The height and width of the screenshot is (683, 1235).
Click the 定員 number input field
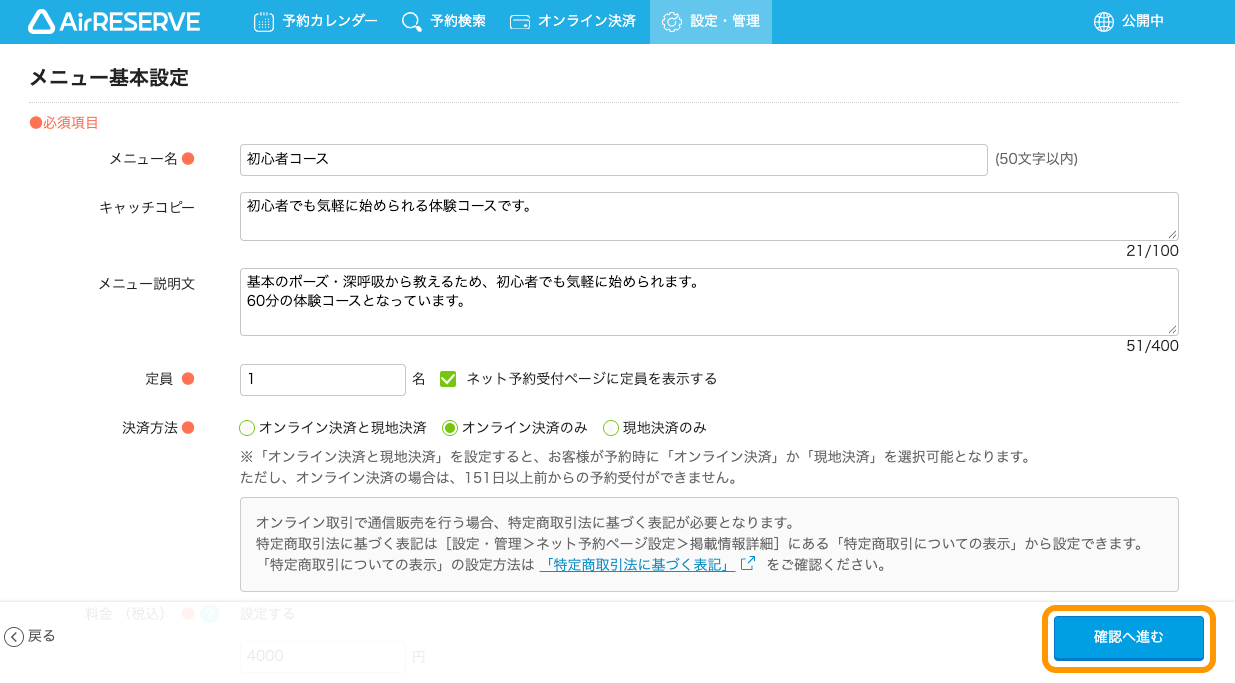(323, 379)
